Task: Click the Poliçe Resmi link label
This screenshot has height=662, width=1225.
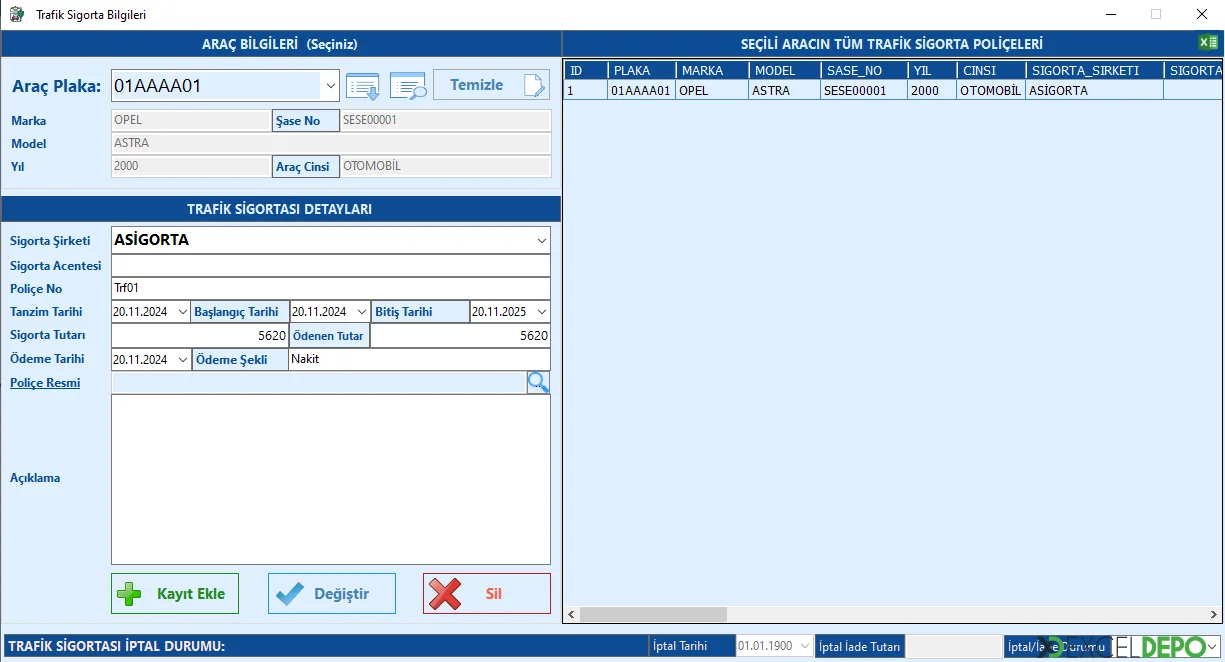Action: pos(45,383)
